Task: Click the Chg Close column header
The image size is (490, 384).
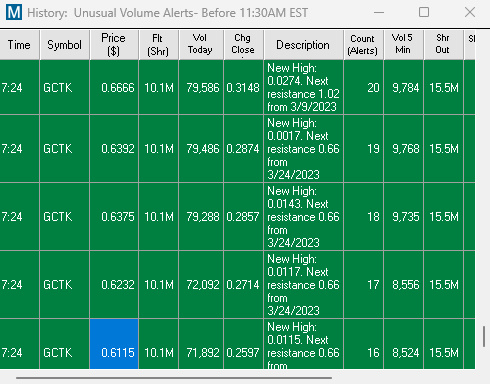Action: click(x=243, y=45)
